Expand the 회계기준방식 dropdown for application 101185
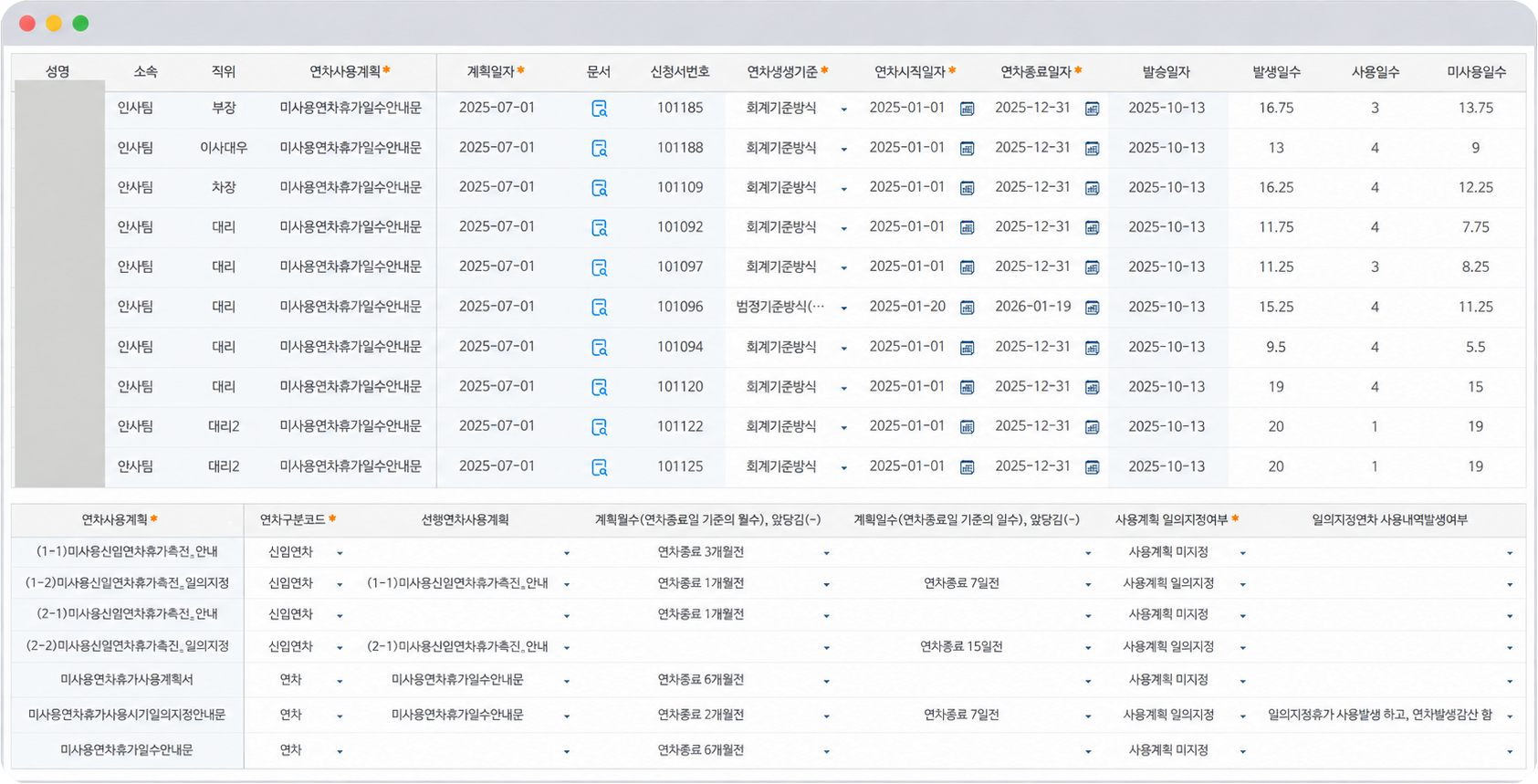1538x784 pixels. (843, 110)
